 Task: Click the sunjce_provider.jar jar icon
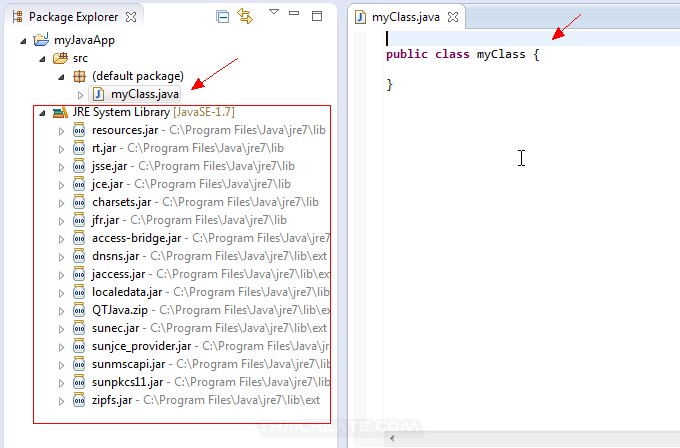79,346
